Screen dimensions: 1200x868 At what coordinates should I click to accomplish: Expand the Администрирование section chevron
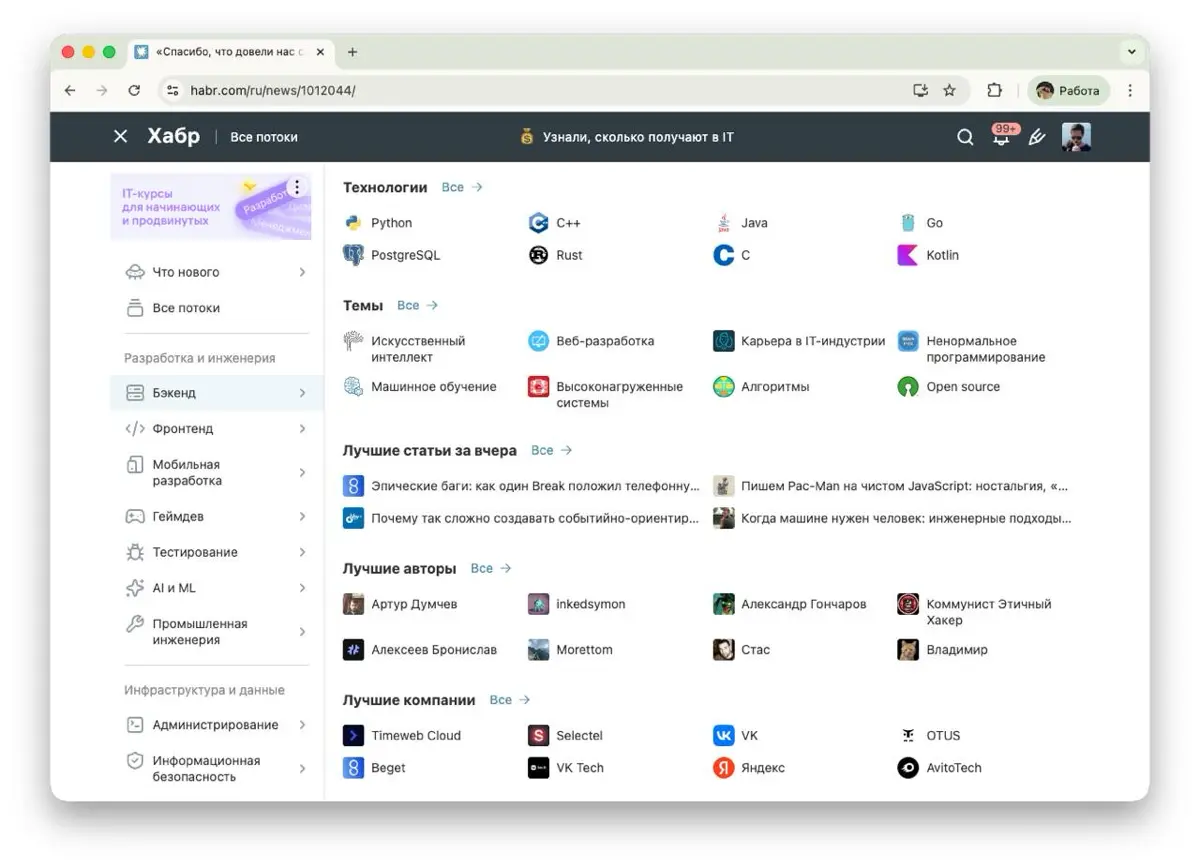302,725
